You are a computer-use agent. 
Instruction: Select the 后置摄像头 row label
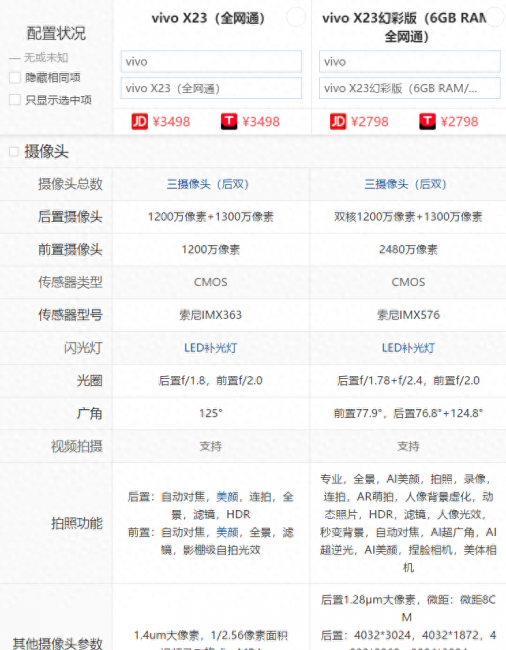(70, 217)
